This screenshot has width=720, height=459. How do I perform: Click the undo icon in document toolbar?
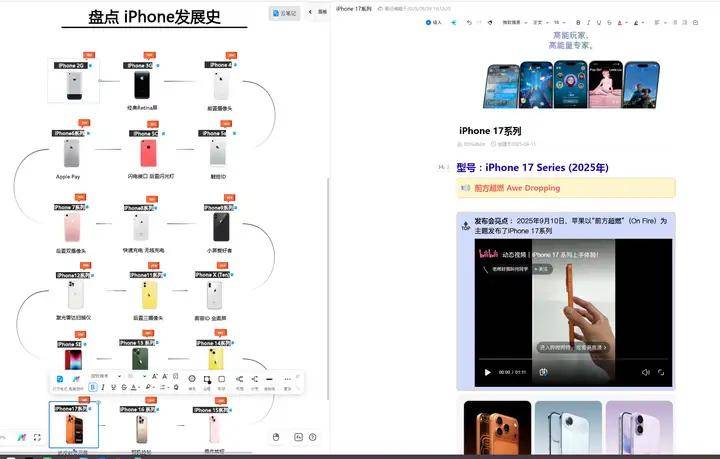tap(469, 22)
